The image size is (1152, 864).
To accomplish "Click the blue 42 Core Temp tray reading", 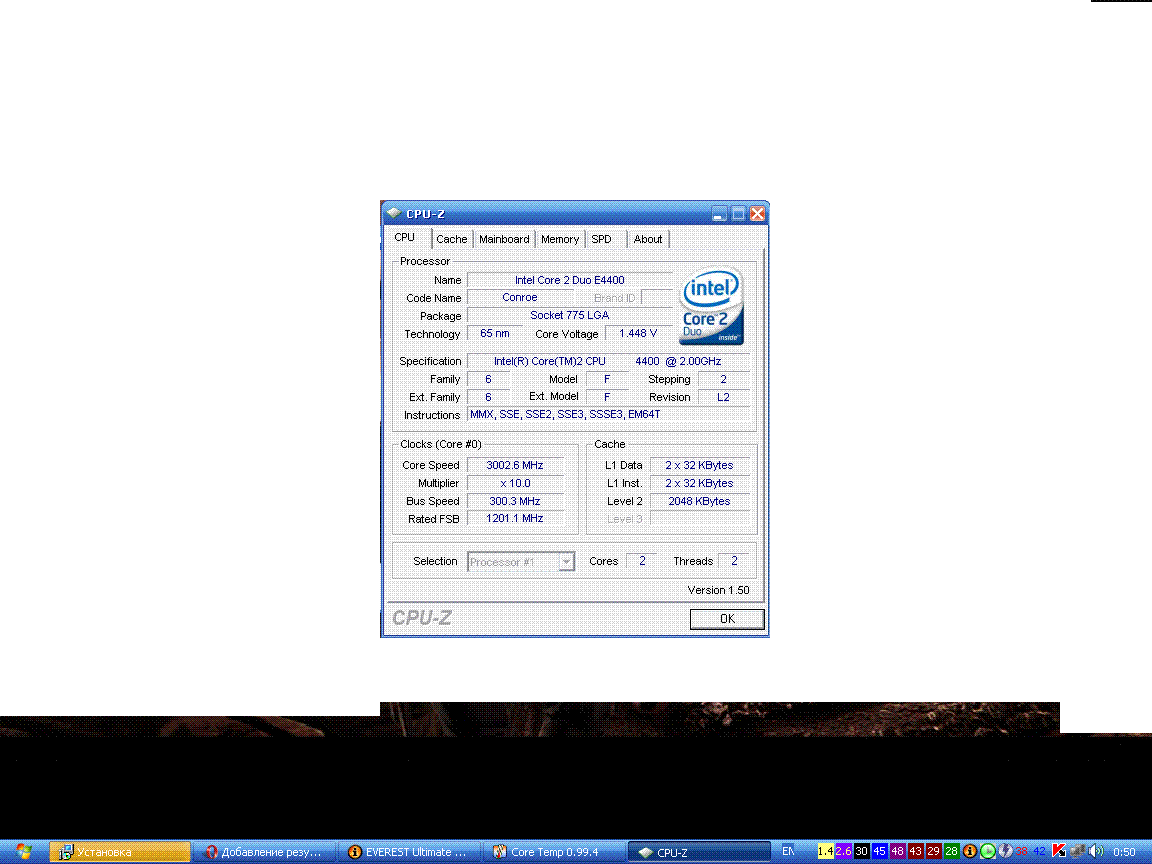I will pyautogui.click(x=1040, y=852).
